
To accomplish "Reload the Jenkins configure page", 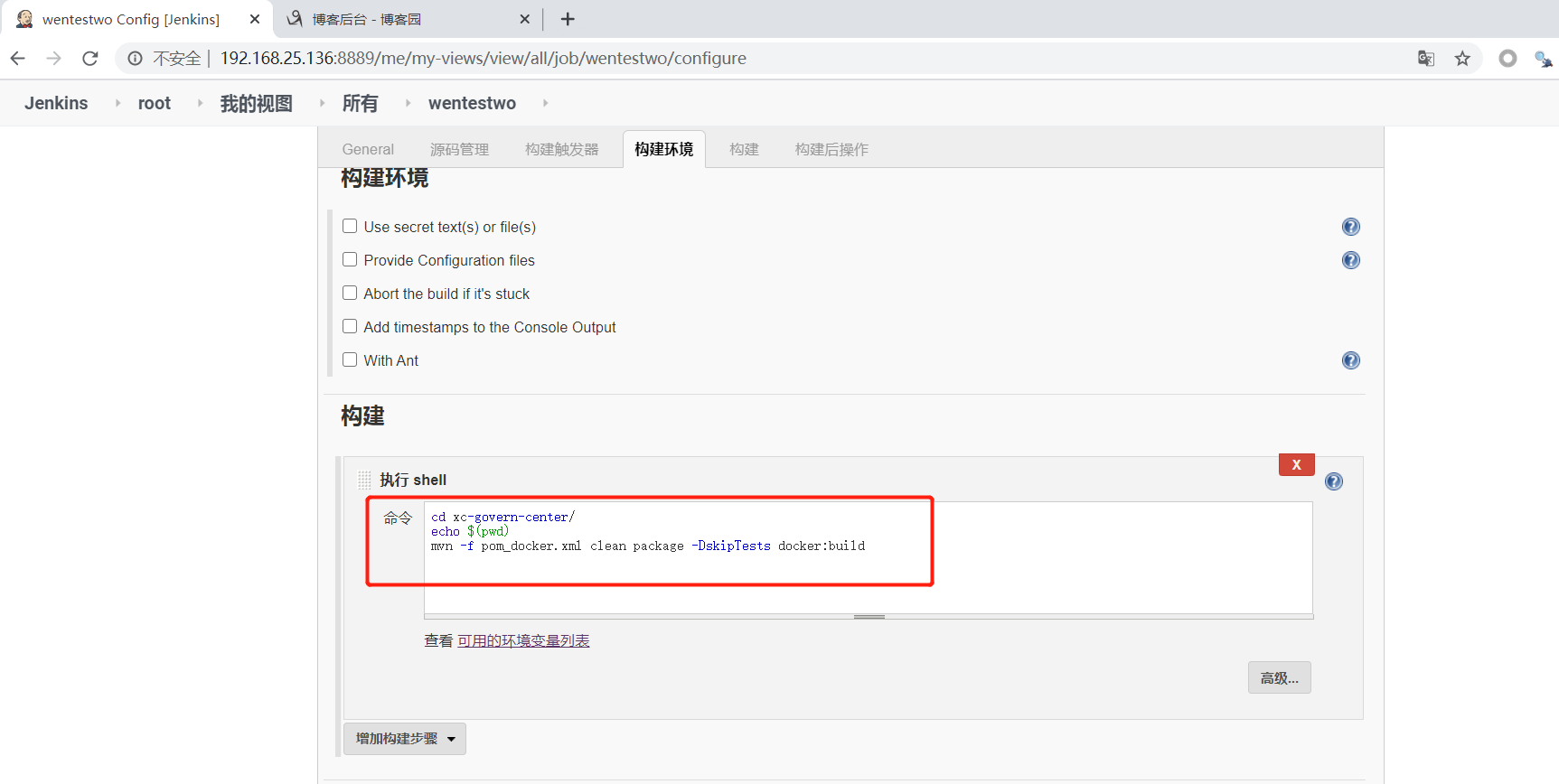I will click(x=90, y=59).
